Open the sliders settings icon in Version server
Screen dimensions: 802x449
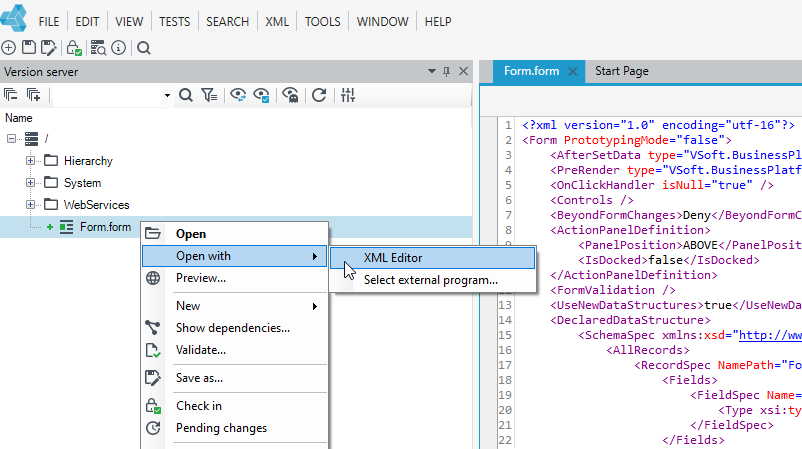pos(348,95)
